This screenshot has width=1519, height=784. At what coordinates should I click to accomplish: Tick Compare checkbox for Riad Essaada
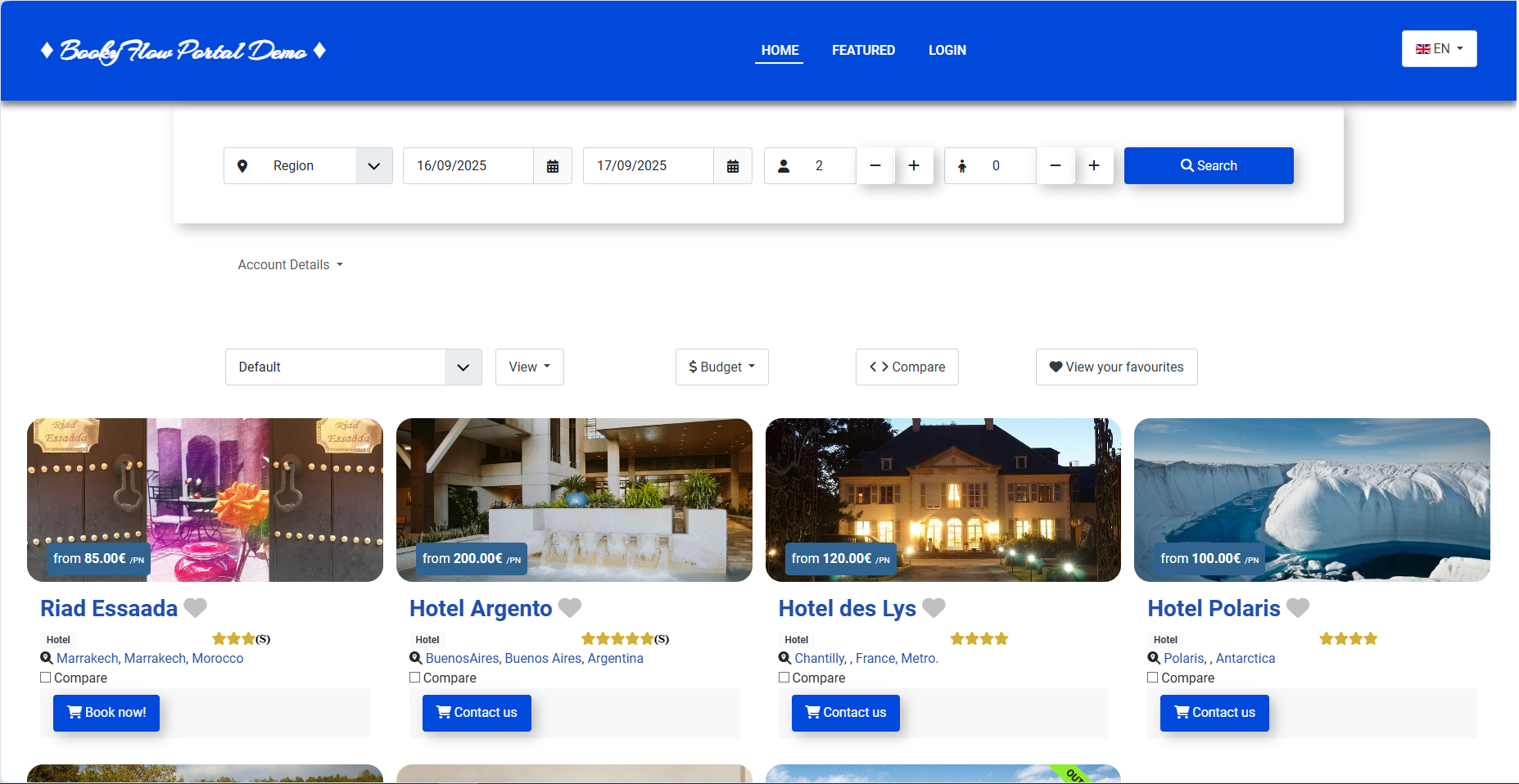pyautogui.click(x=46, y=678)
